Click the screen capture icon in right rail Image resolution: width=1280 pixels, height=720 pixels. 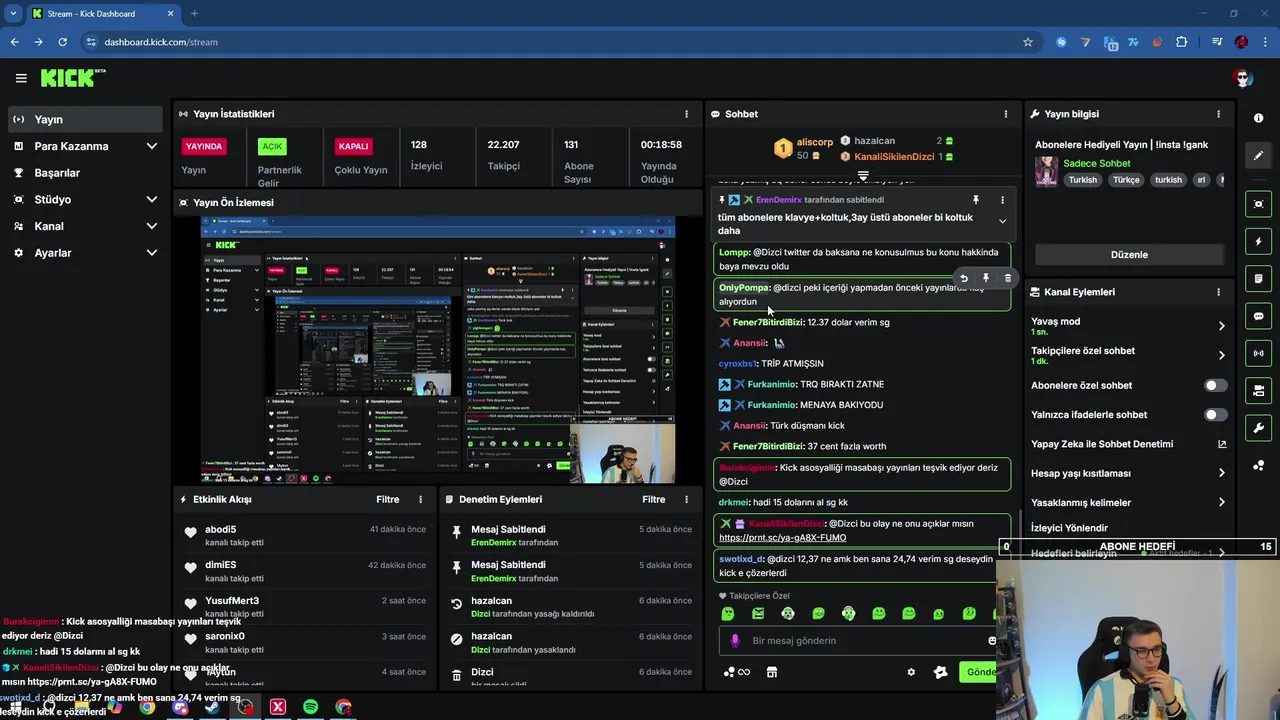coord(1258,204)
